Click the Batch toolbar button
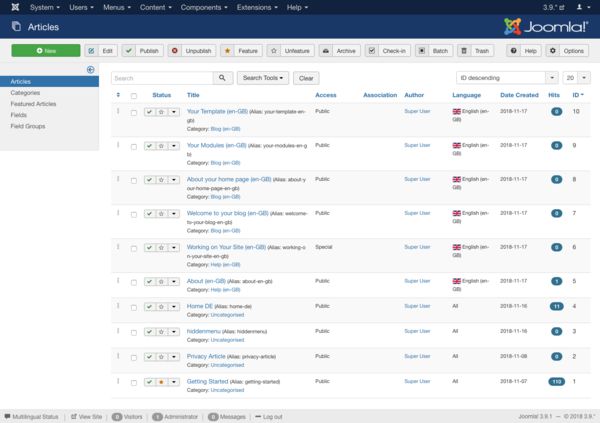 pos(434,51)
